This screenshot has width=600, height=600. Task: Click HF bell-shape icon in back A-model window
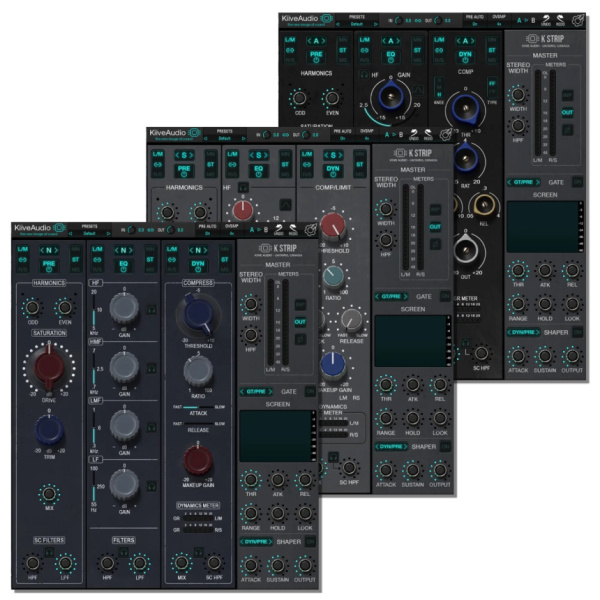pyautogui.click(x=417, y=90)
